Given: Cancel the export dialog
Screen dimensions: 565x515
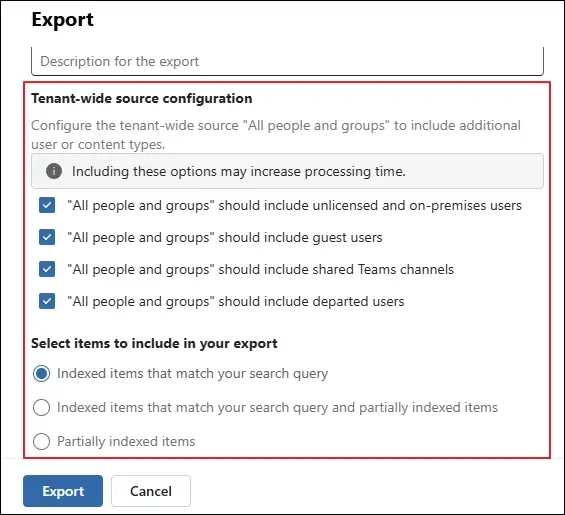Looking at the screenshot, I should pyautogui.click(x=151, y=491).
